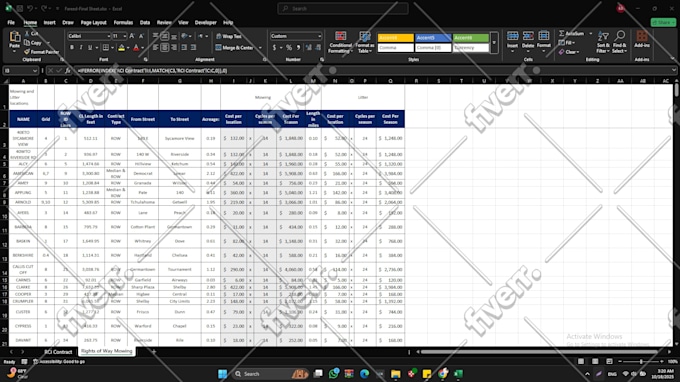Increase cell indent

tap(193, 48)
